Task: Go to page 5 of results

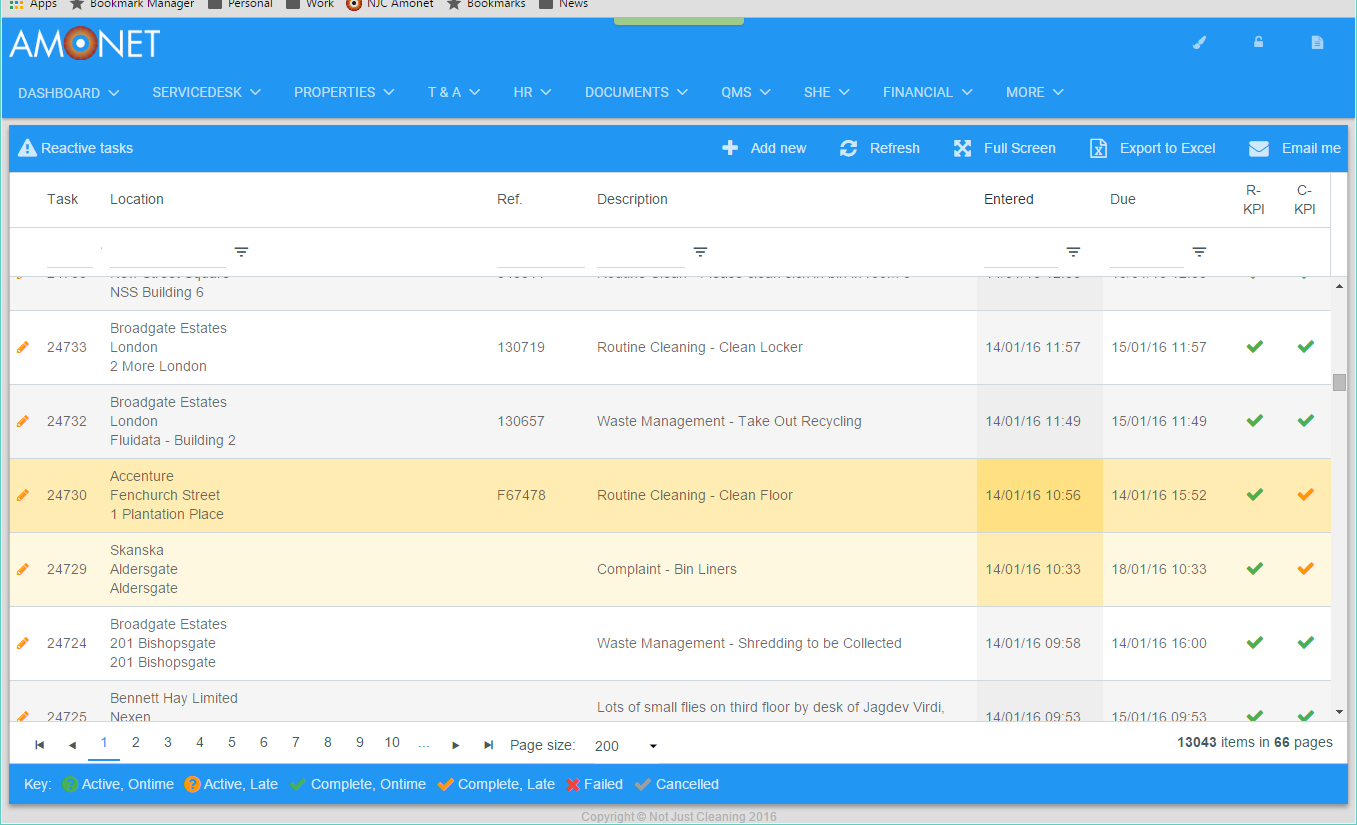Action: pyautogui.click(x=232, y=742)
